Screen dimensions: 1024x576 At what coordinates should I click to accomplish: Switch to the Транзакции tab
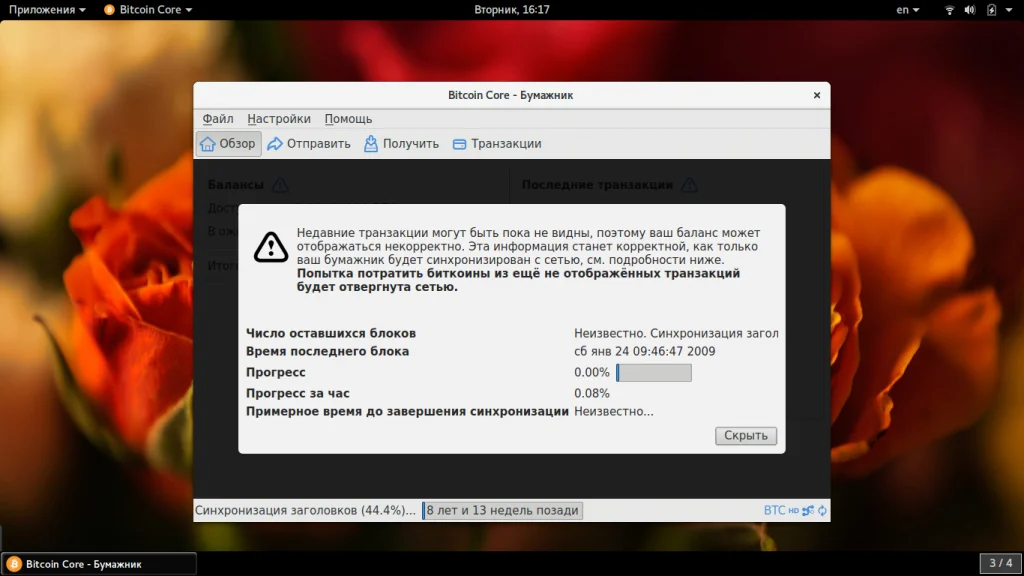(497, 144)
